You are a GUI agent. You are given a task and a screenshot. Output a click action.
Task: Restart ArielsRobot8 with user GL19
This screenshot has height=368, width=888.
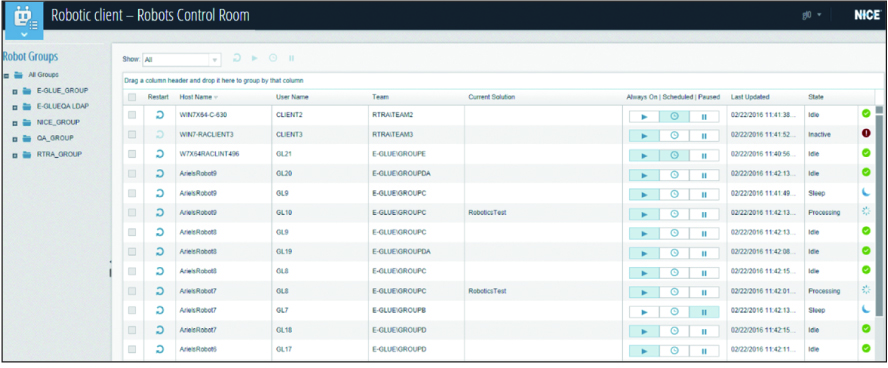tap(160, 251)
